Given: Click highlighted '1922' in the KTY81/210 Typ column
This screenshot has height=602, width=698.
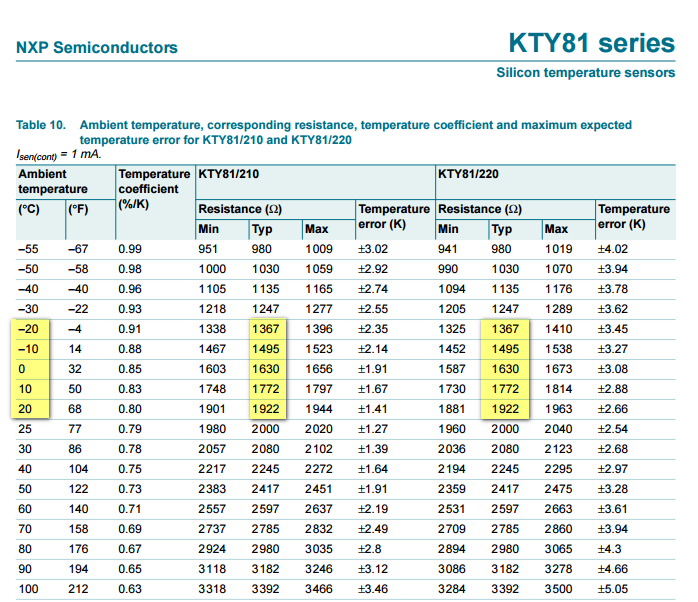Looking at the screenshot, I should 266,410.
